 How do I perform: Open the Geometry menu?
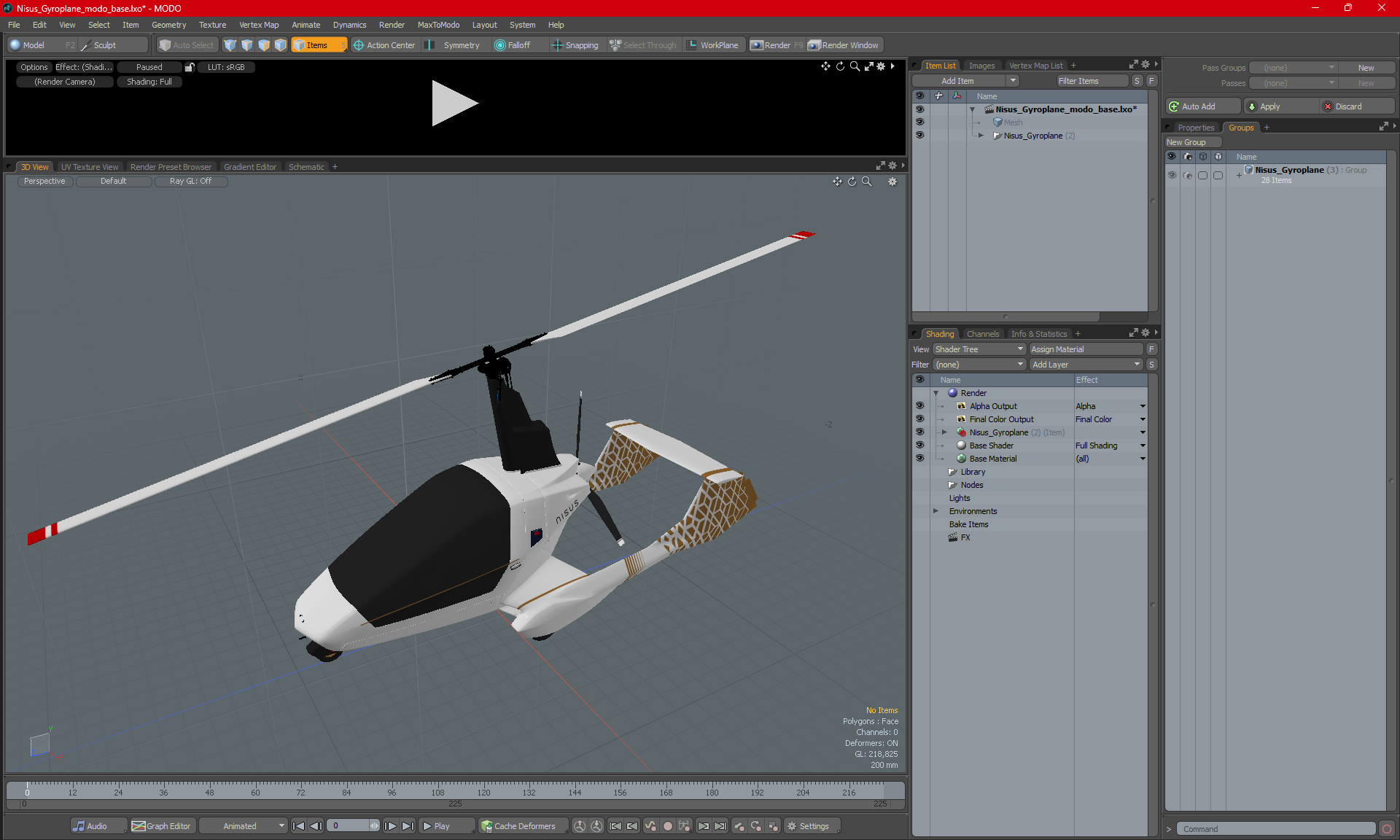tap(168, 25)
